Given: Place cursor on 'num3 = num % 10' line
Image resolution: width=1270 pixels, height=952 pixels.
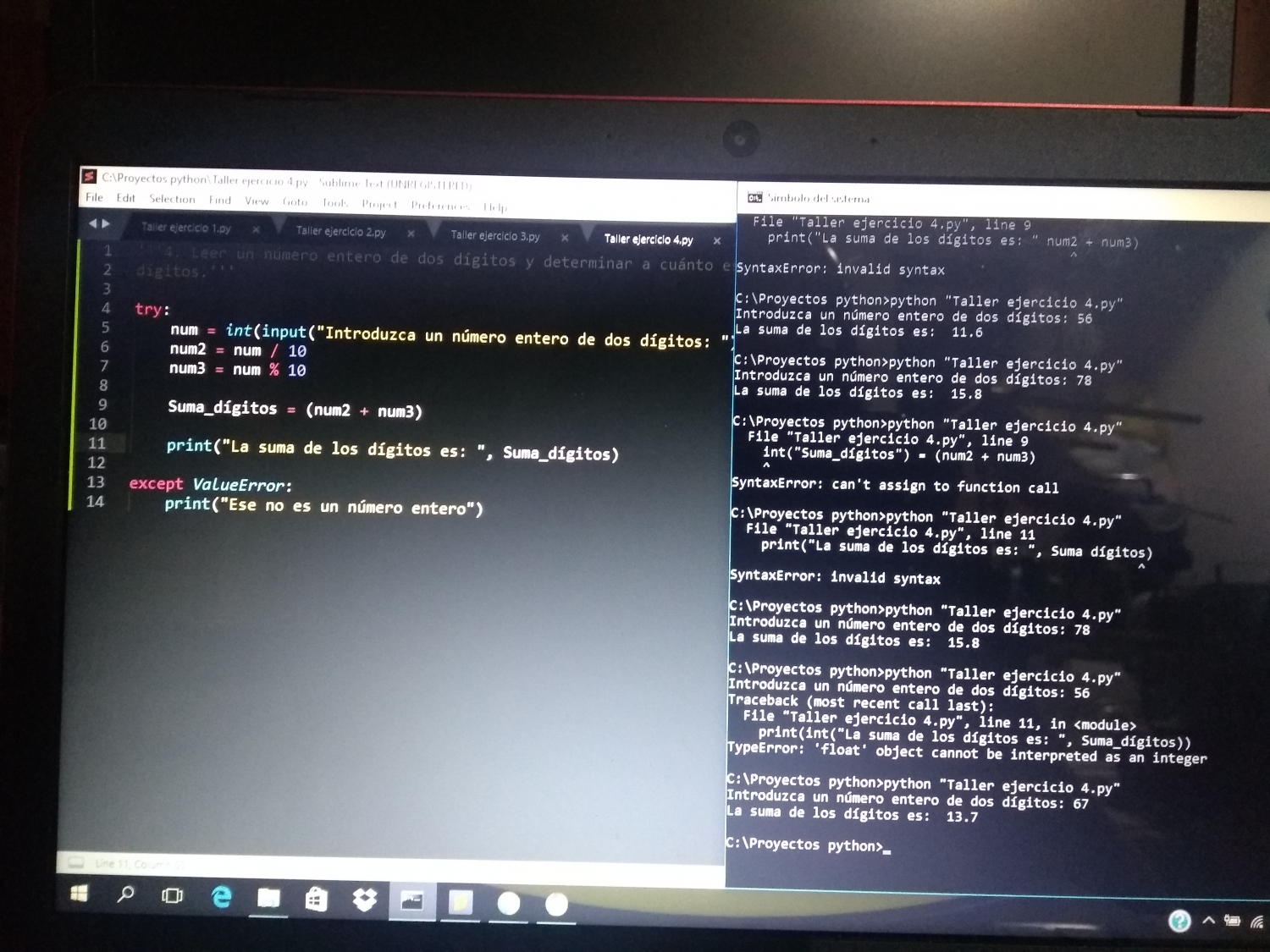Looking at the screenshot, I should point(237,369).
